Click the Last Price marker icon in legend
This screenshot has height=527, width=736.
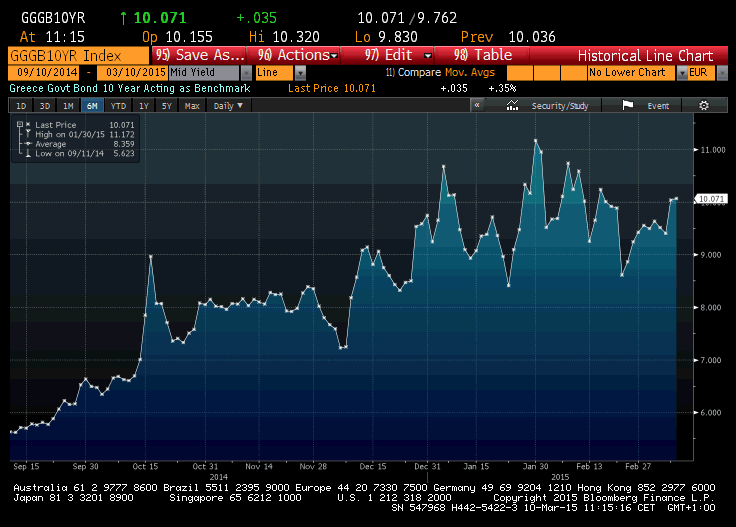(28, 124)
